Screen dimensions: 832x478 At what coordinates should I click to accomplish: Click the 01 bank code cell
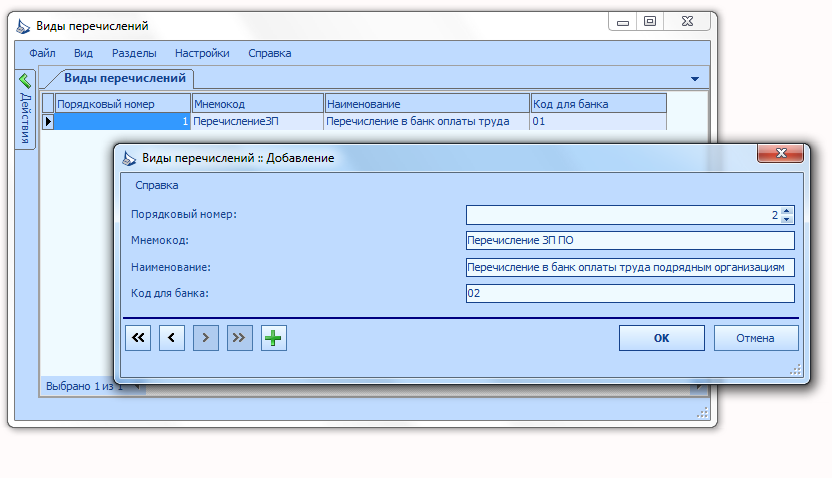click(599, 121)
